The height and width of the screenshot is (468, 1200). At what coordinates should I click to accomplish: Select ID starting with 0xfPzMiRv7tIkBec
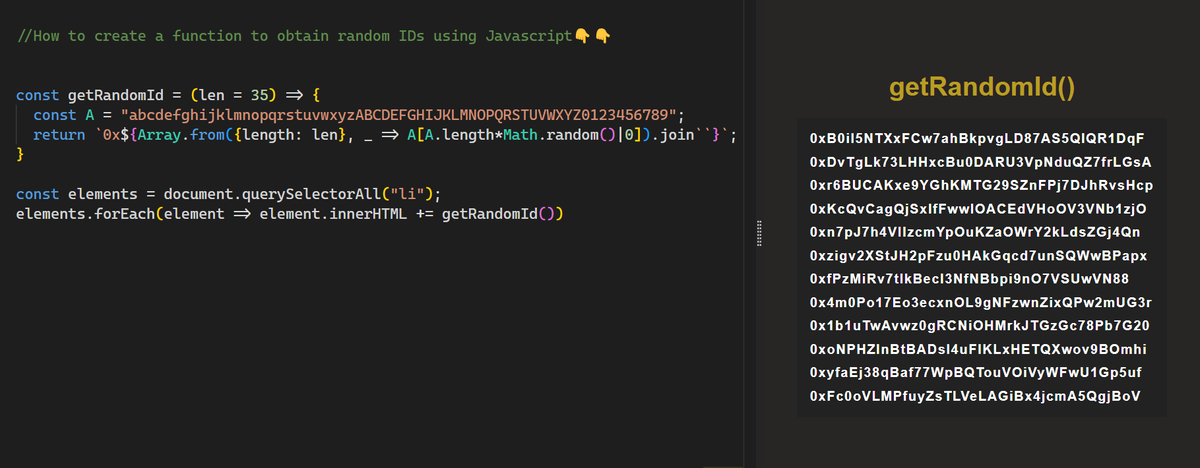click(x=969, y=278)
